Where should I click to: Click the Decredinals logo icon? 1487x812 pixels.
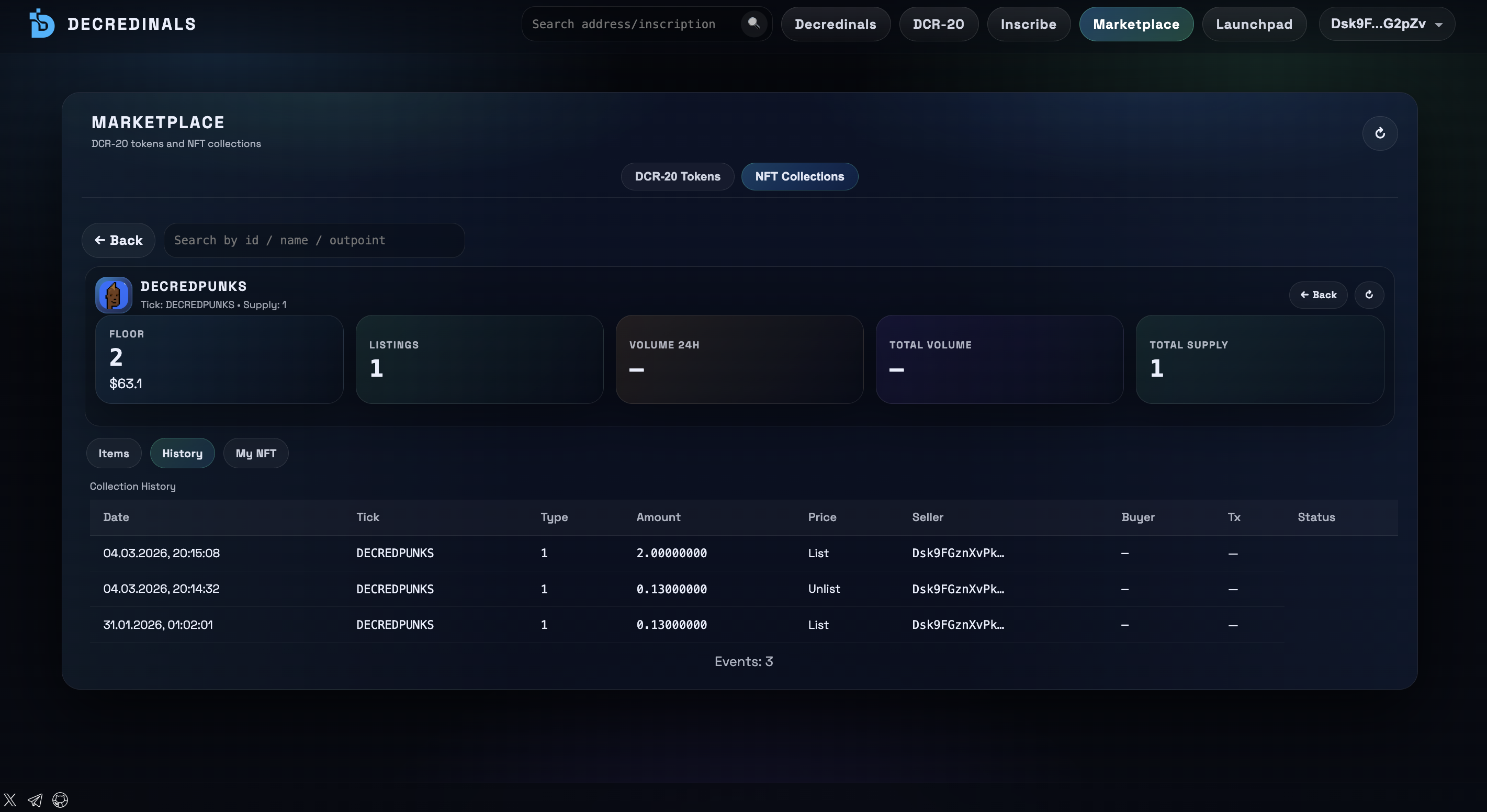(x=41, y=23)
